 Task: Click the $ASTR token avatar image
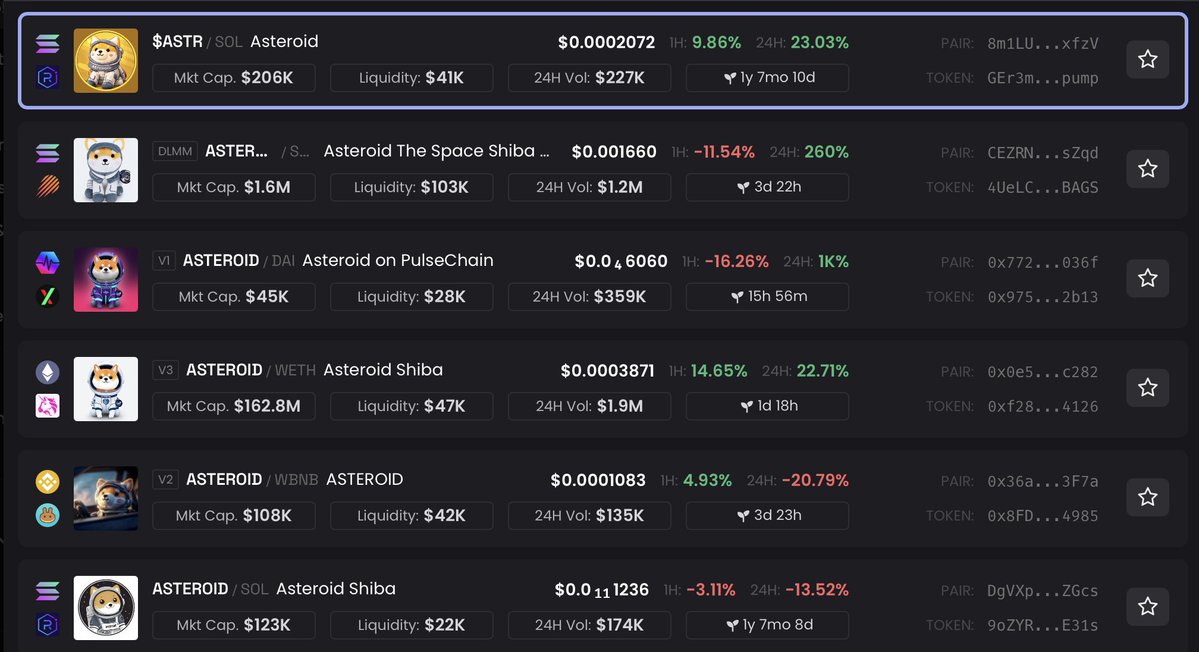coord(106,60)
